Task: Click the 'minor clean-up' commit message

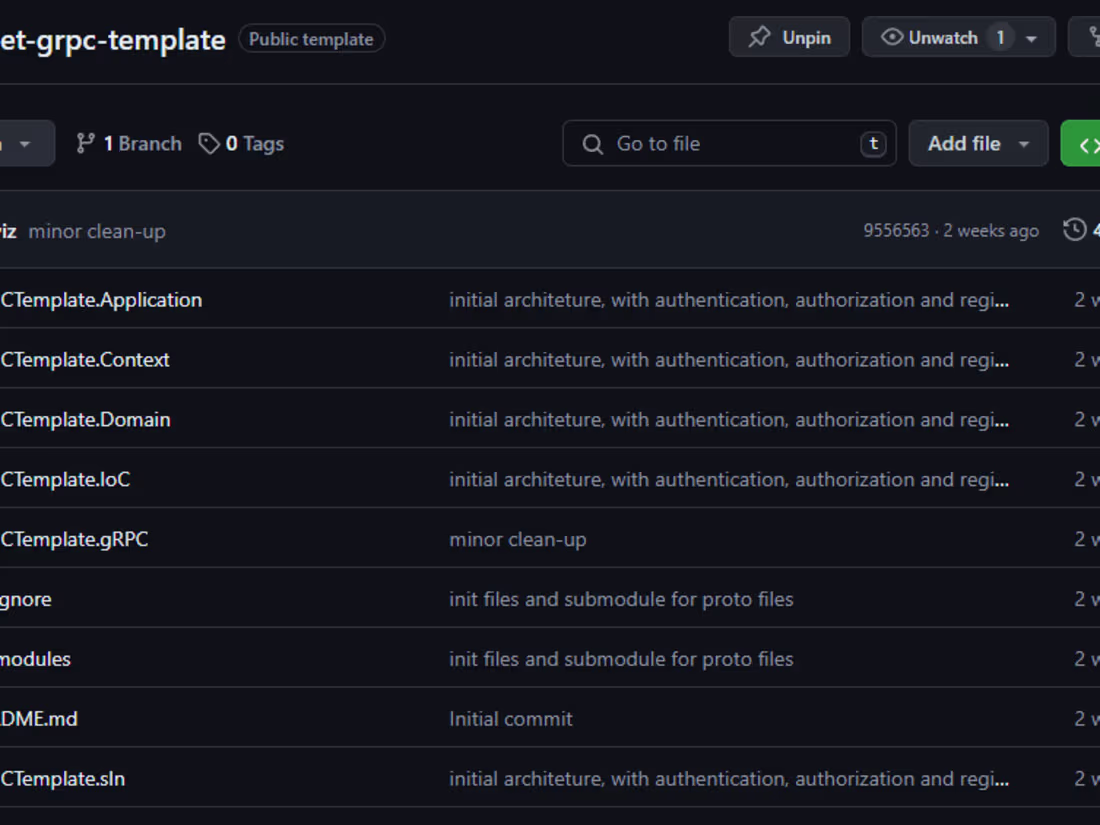Action: [97, 231]
